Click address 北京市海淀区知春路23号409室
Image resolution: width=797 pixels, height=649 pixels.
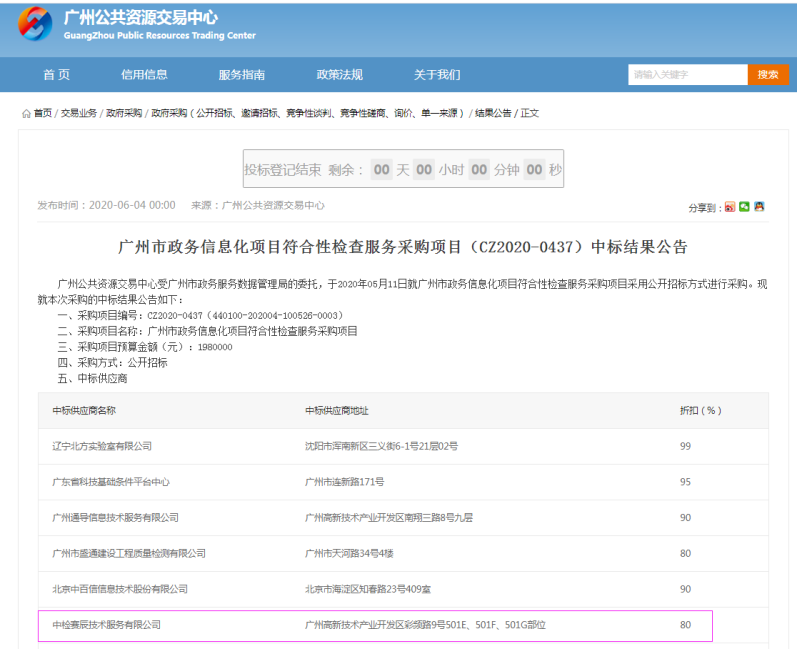click(368, 589)
